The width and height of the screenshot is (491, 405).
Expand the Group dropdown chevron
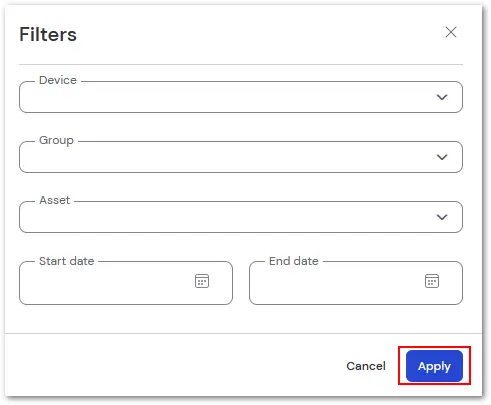tap(442, 157)
